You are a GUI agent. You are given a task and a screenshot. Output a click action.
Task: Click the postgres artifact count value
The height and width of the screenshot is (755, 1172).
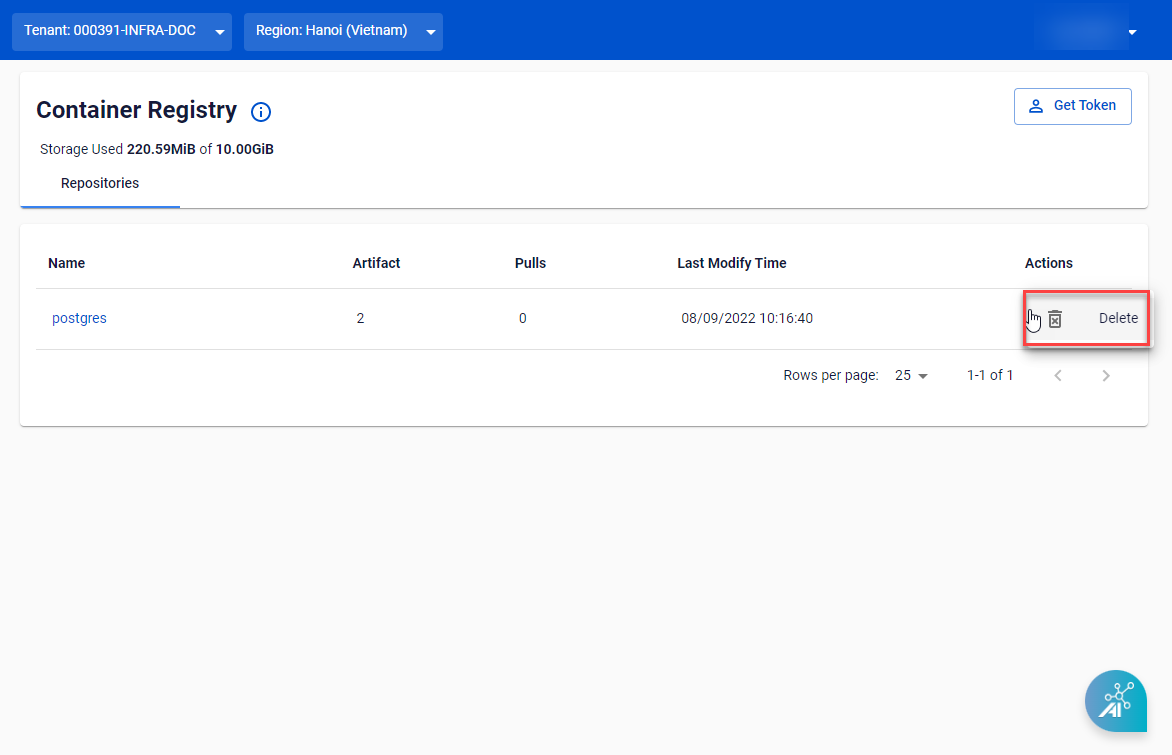[x=360, y=318]
